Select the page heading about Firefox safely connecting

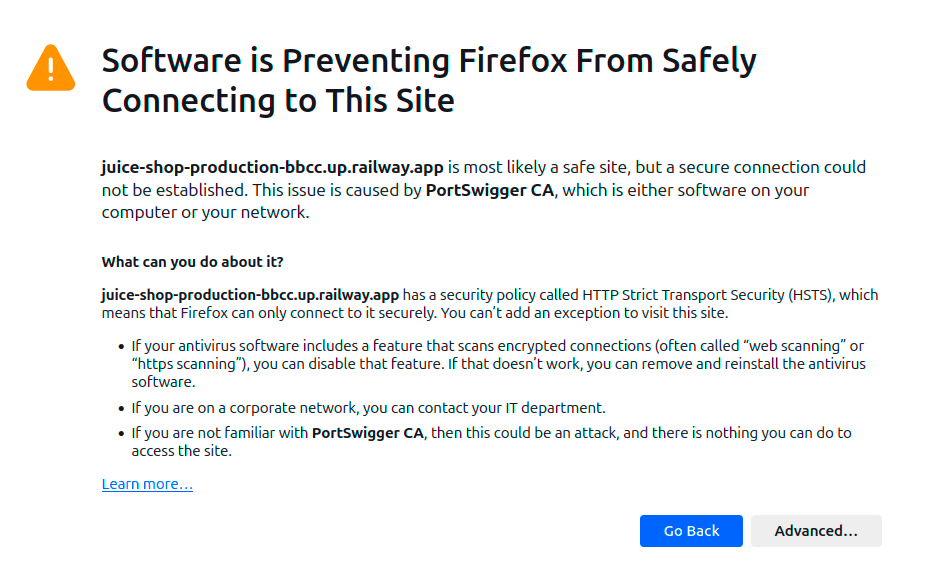click(x=428, y=80)
